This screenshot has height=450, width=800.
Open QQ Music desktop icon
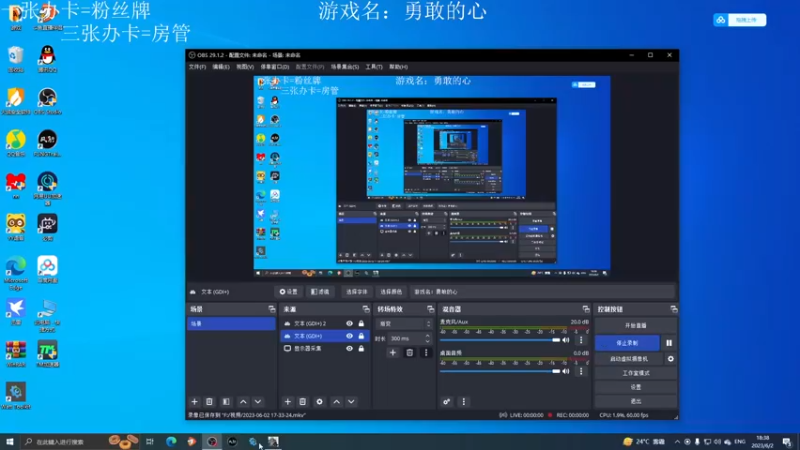pos(16,143)
